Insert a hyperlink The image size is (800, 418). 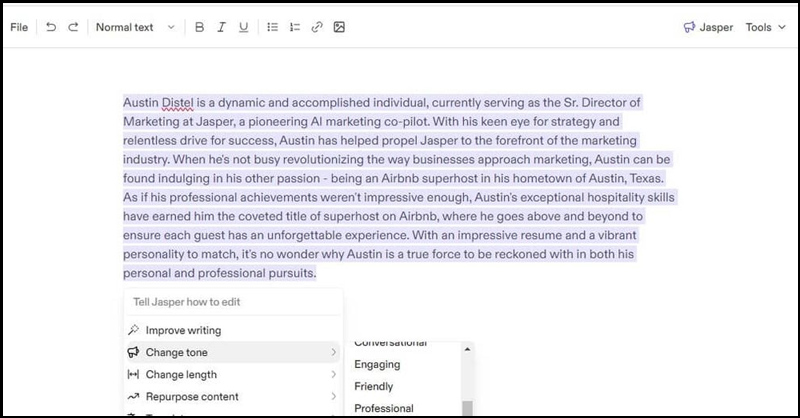(x=317, y=27)
